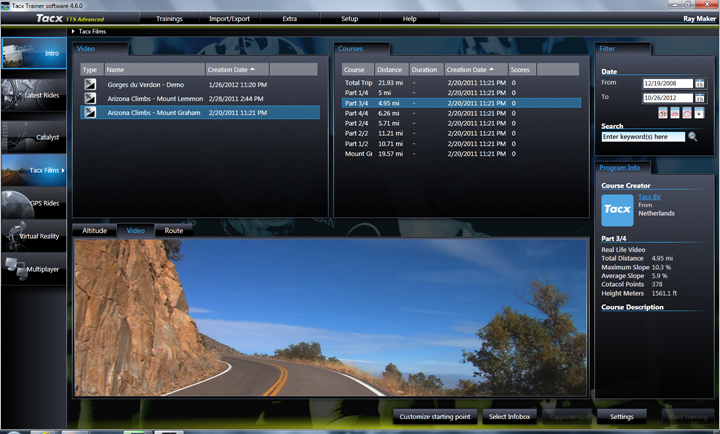This screenshot has width=720, height=434.
Task: Select the Mount Gr 19.57 mi course row
Action: 461,153
